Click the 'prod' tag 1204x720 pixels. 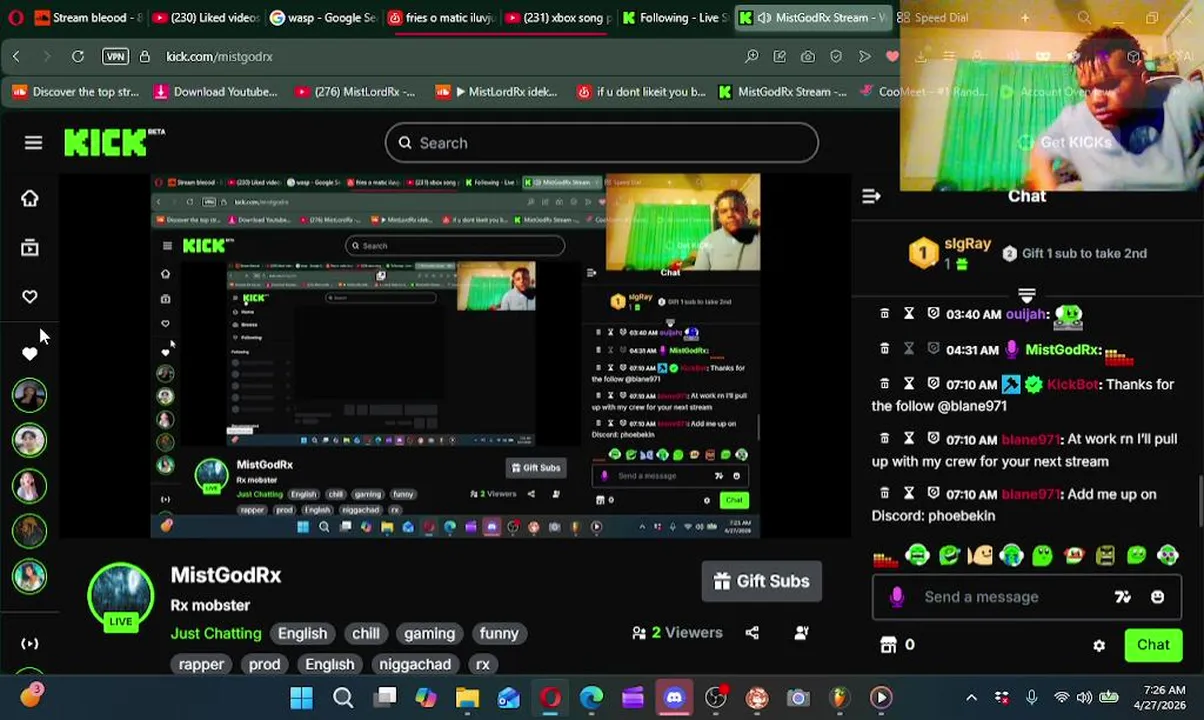click(264, 664)
